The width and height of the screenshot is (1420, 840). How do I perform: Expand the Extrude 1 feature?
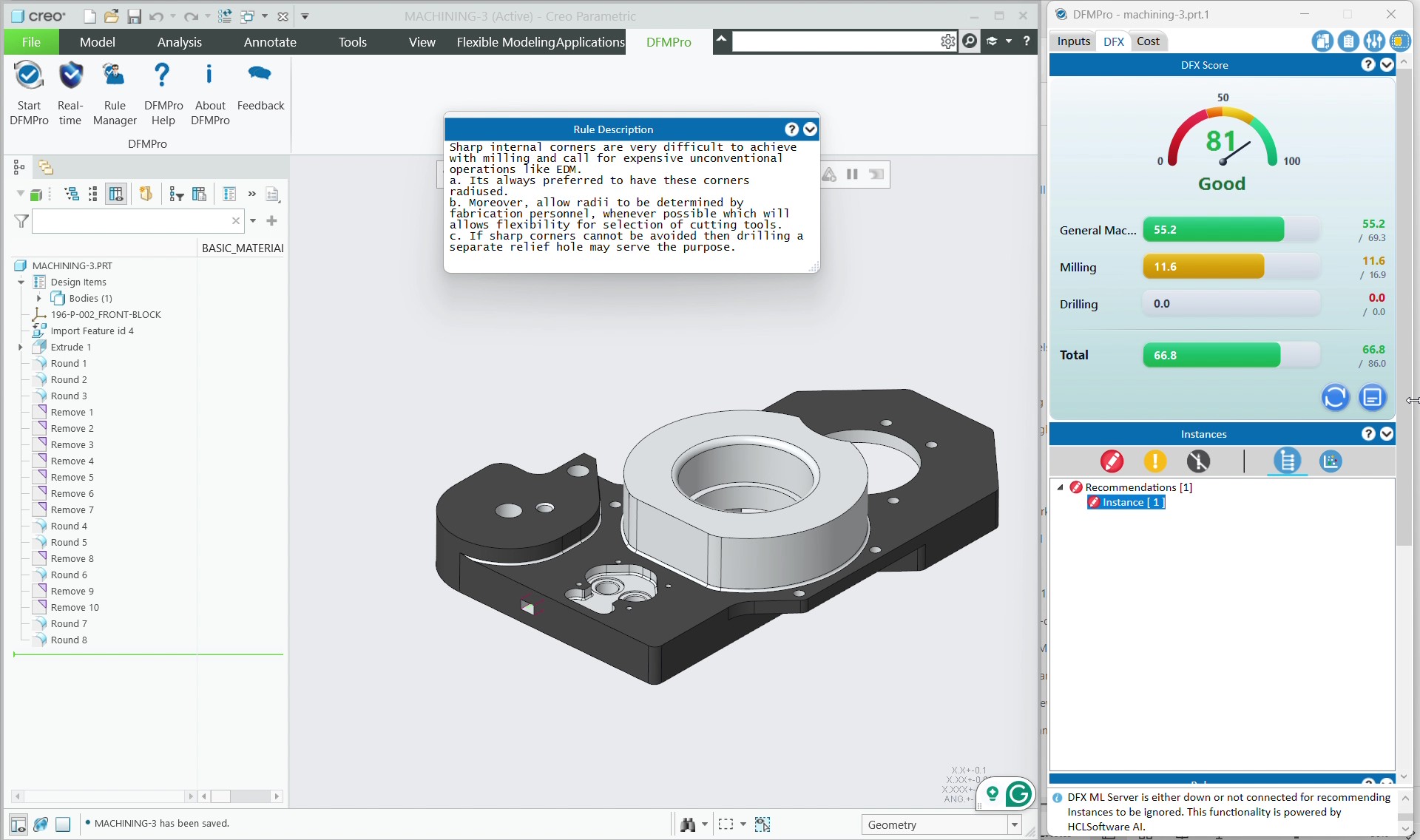pyautogui.click(x=21, y=348)
